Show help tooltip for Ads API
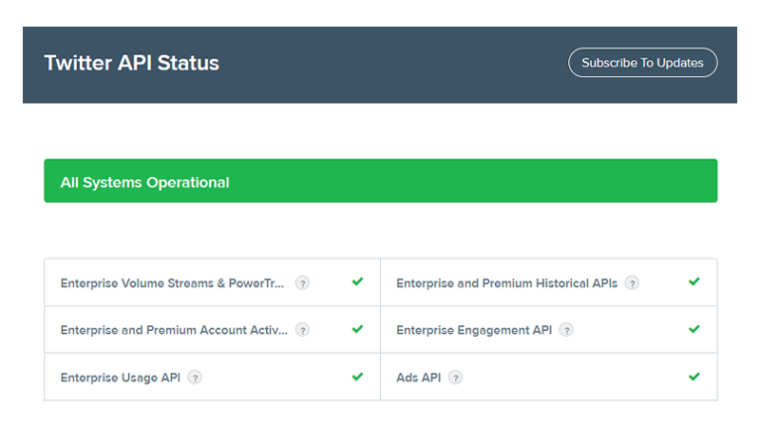Screen dimensions: 760x428 pyautogui.click(x=455, y=378)
